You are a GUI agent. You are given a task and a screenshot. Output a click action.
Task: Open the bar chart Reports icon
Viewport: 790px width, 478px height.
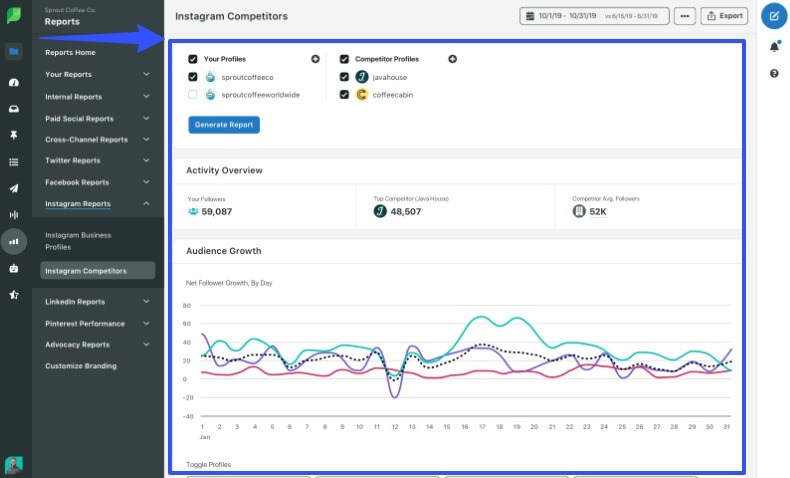(14, 240)
